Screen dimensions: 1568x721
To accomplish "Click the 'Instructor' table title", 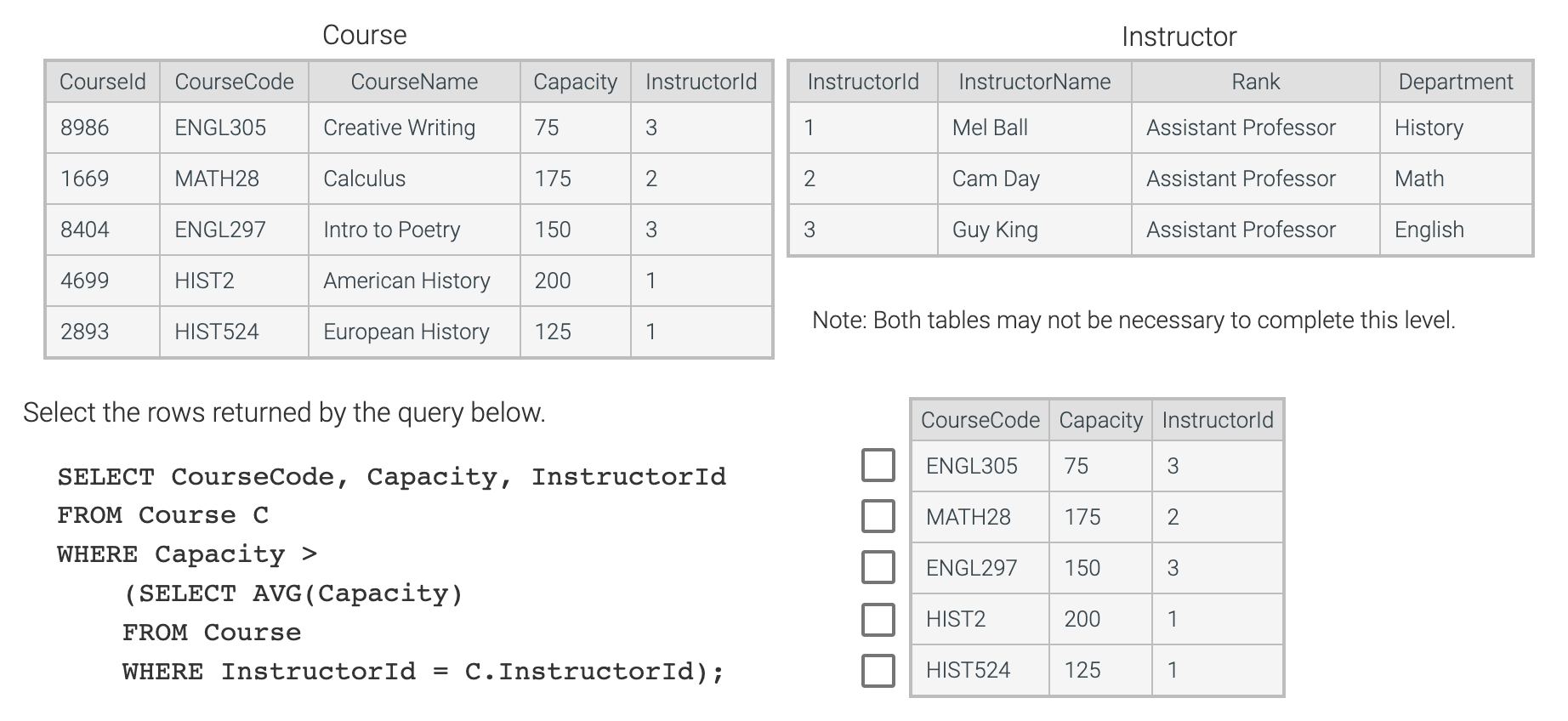I will point(1179,37).
